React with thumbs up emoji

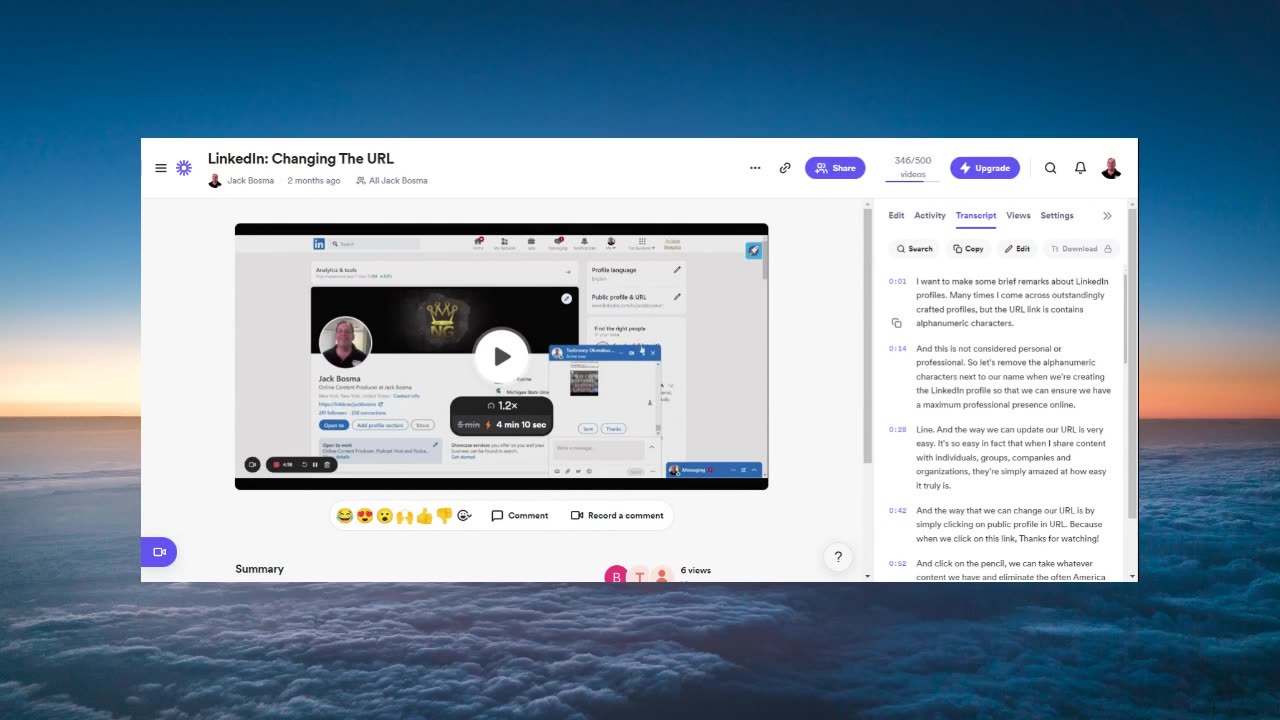[x=424, y=516]
